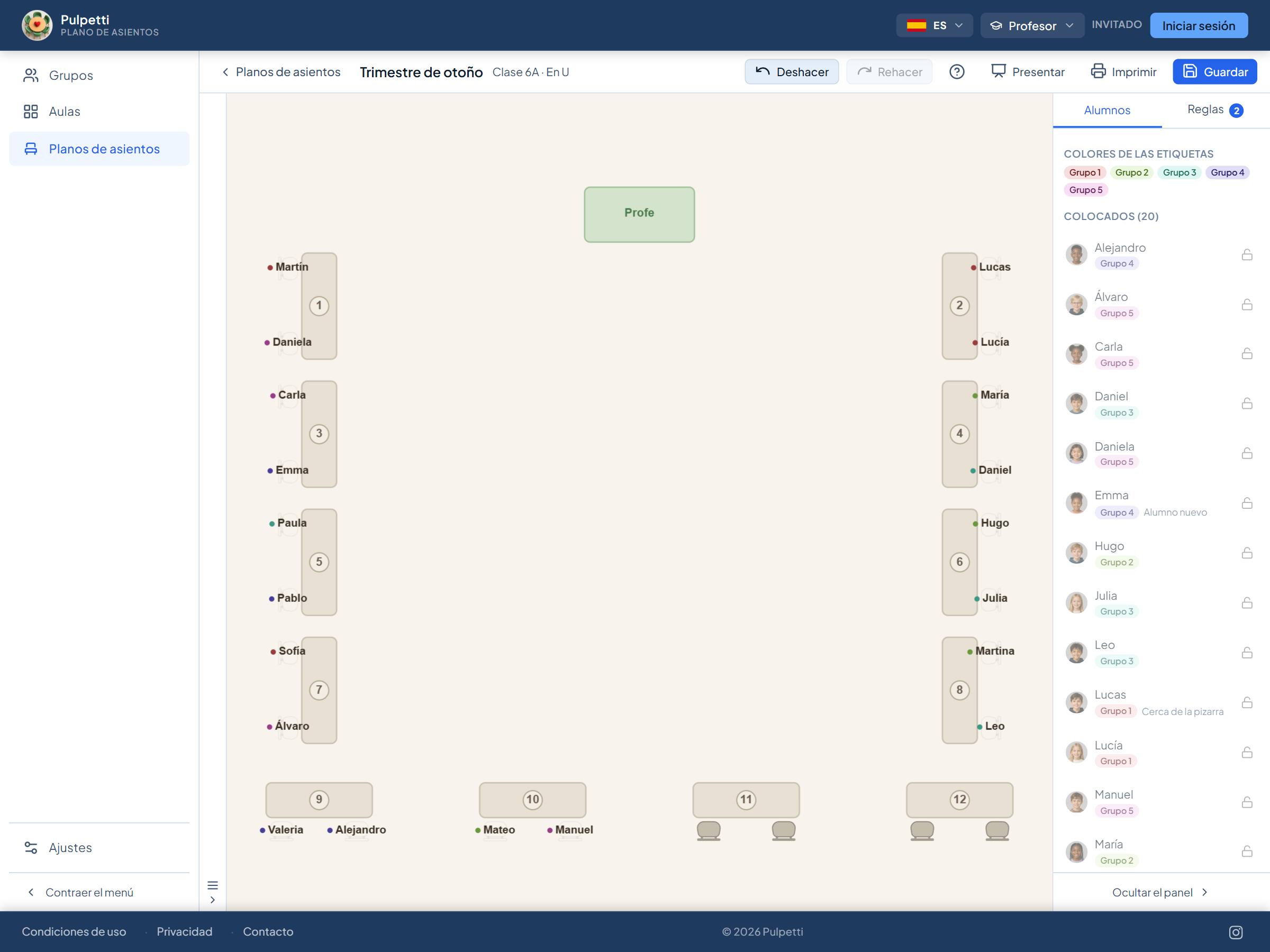This screenshot has height=952, width=1270.
Task: Click the Pulpetti logo
Action: [x=37, y=25]
